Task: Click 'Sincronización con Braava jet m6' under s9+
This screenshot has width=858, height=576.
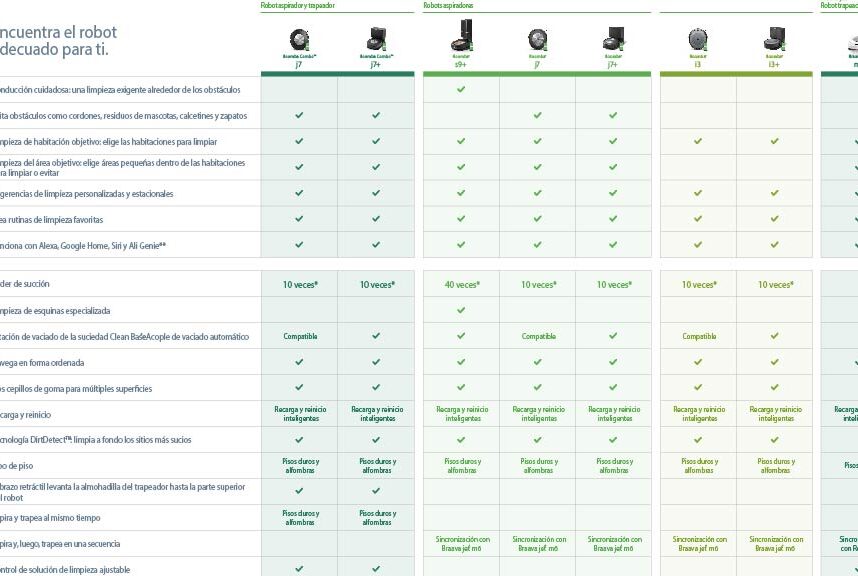Action: point(463,544)
